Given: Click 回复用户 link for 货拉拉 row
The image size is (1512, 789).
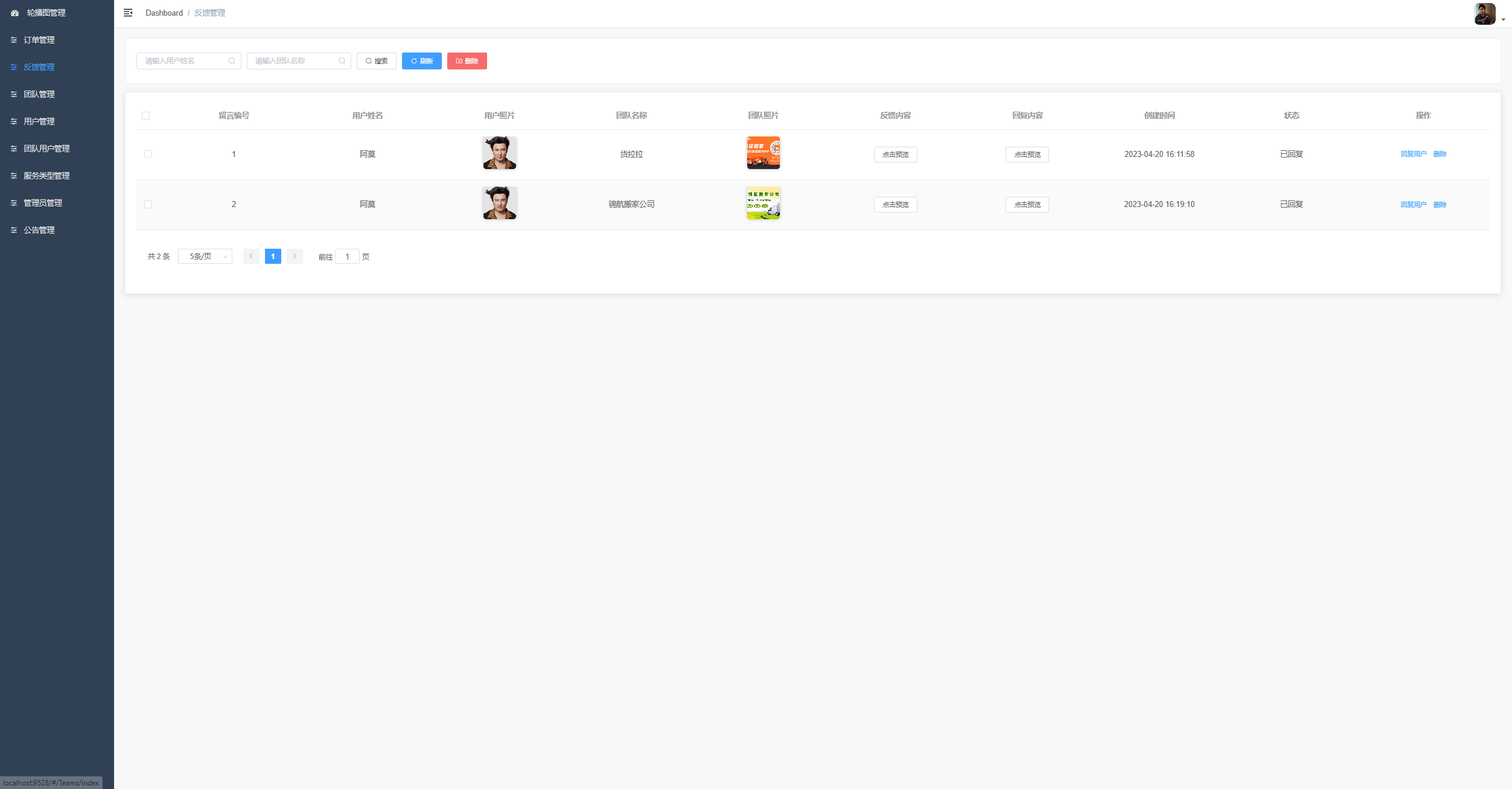Looking at the screenshot, I should [x=1413, y=154].
